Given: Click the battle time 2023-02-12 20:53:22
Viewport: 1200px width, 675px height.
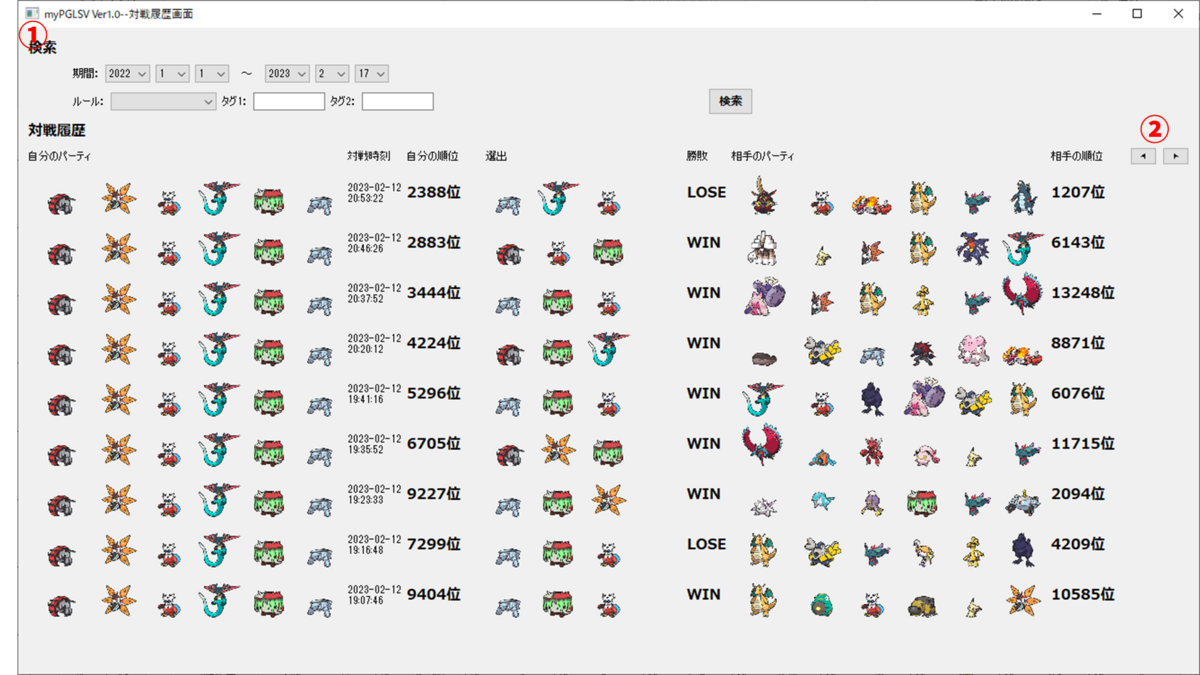Looking at the screenshot, I should click(x=374, y=193).
